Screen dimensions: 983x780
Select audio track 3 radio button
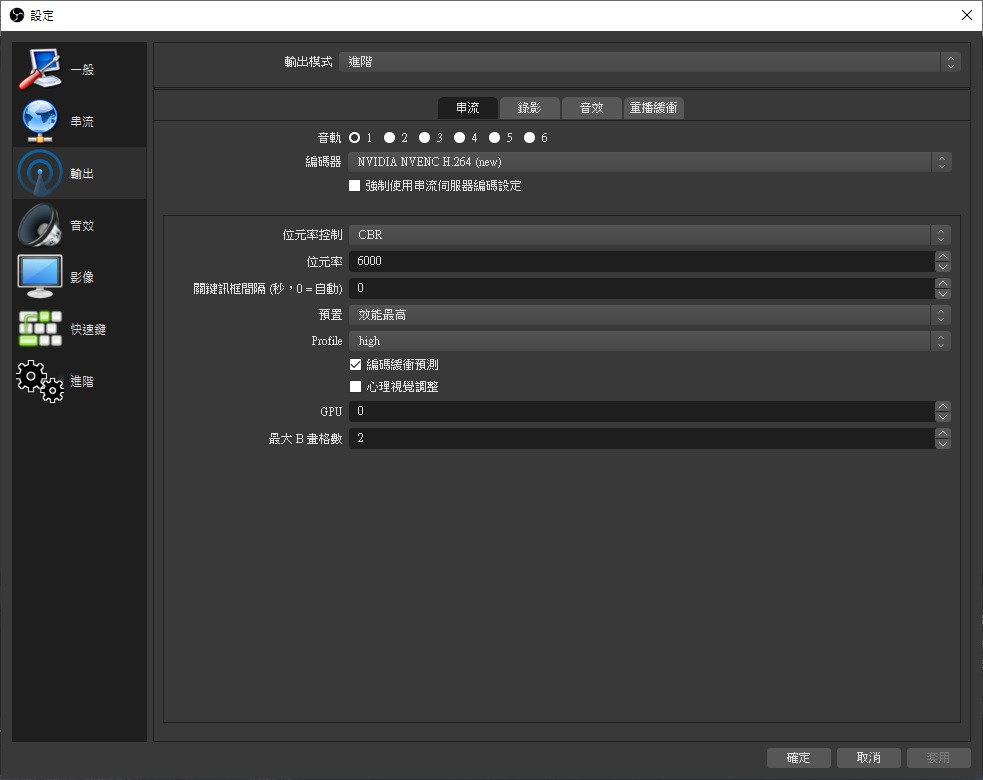coord(424,138)
